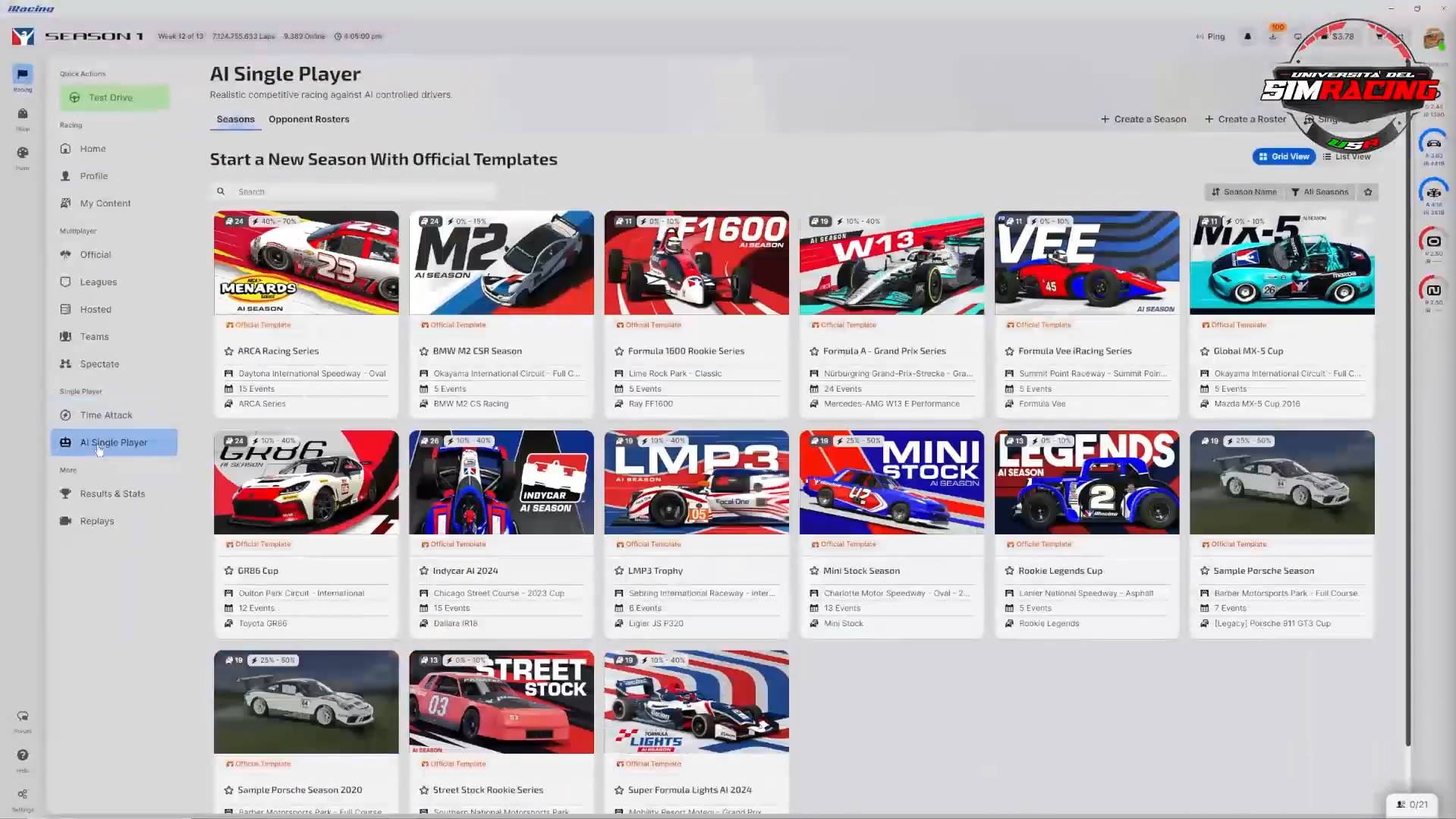Open notifications via the bell icon
The height and width of the screenshot is (819, 1456).
click(x=1247, y=36)
